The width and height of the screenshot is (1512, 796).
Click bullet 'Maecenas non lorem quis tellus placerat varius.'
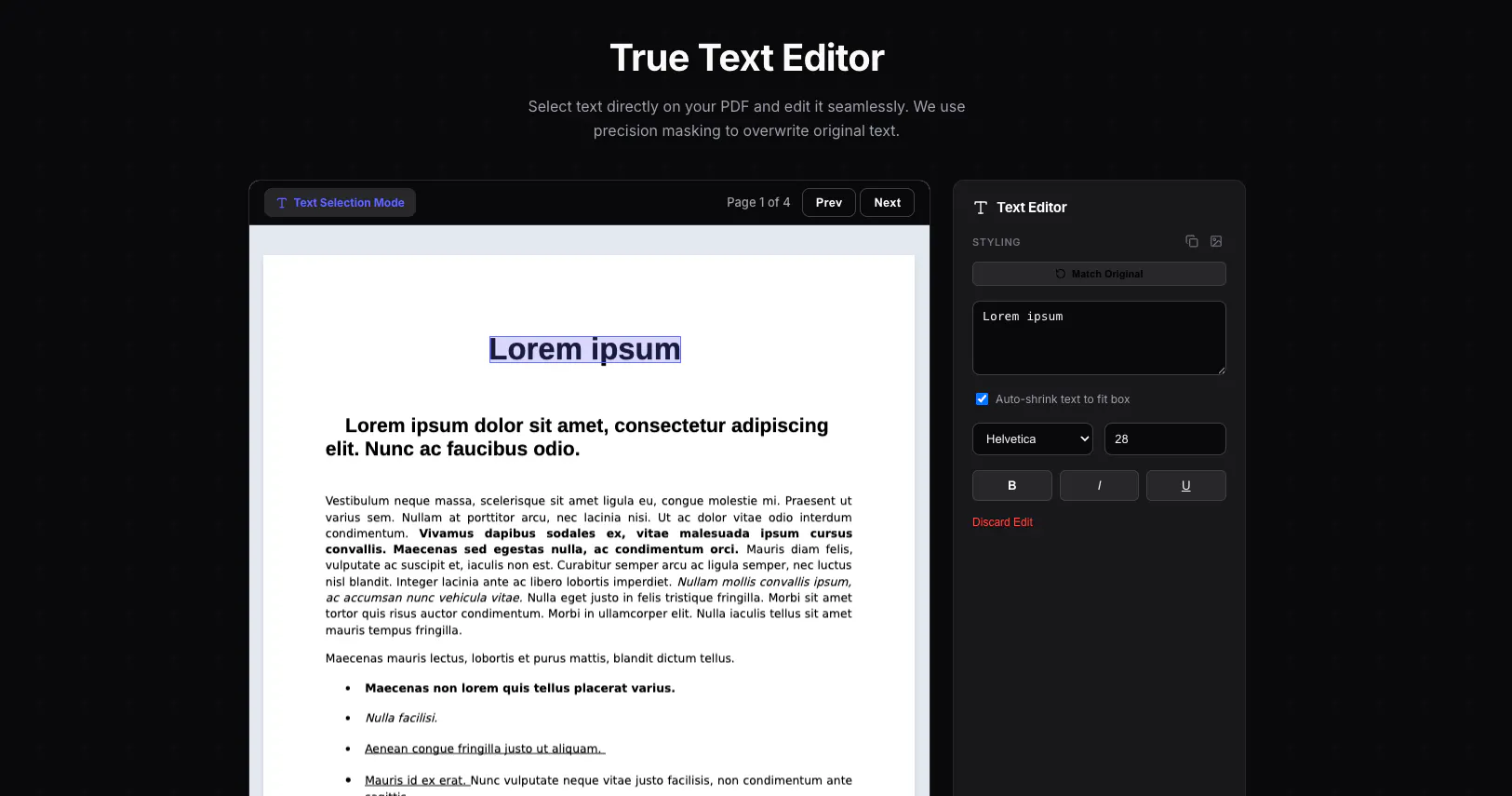point(520,689)
